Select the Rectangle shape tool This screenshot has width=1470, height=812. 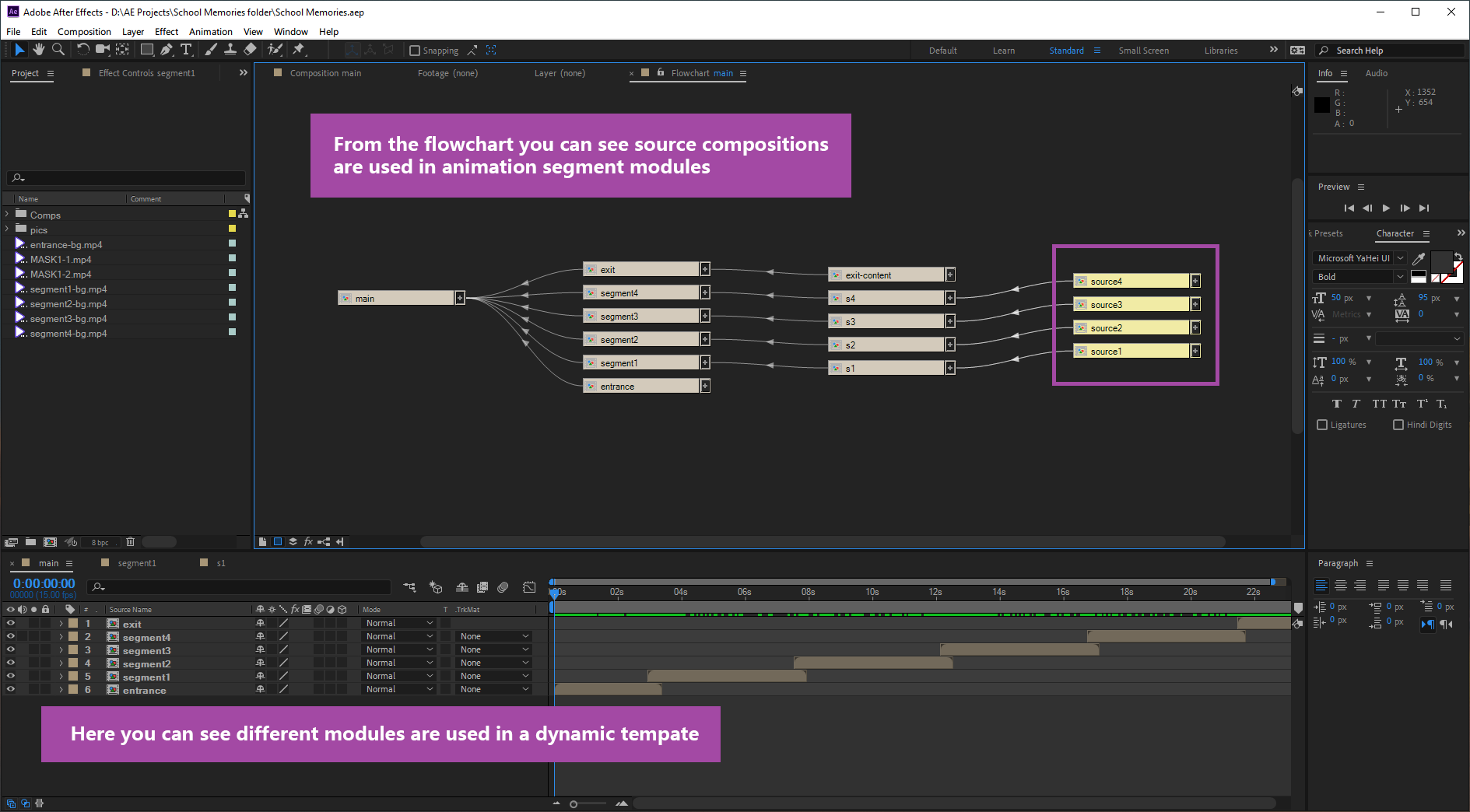coord(146,50)
